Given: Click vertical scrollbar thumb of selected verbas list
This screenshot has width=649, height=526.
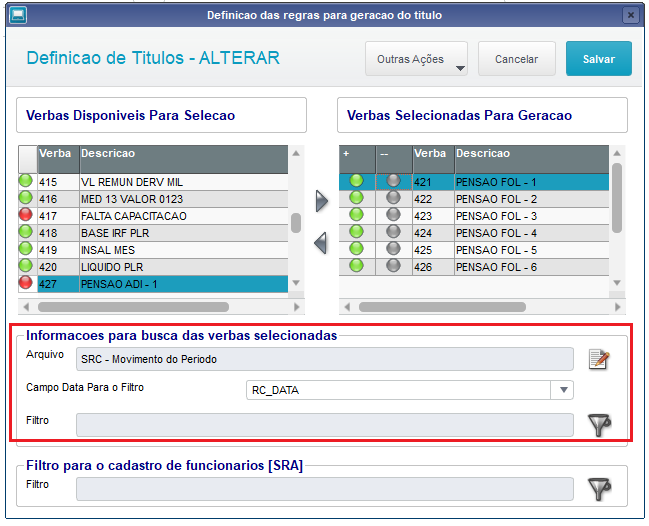Looking at the screenshot, I should pos(617,198).
